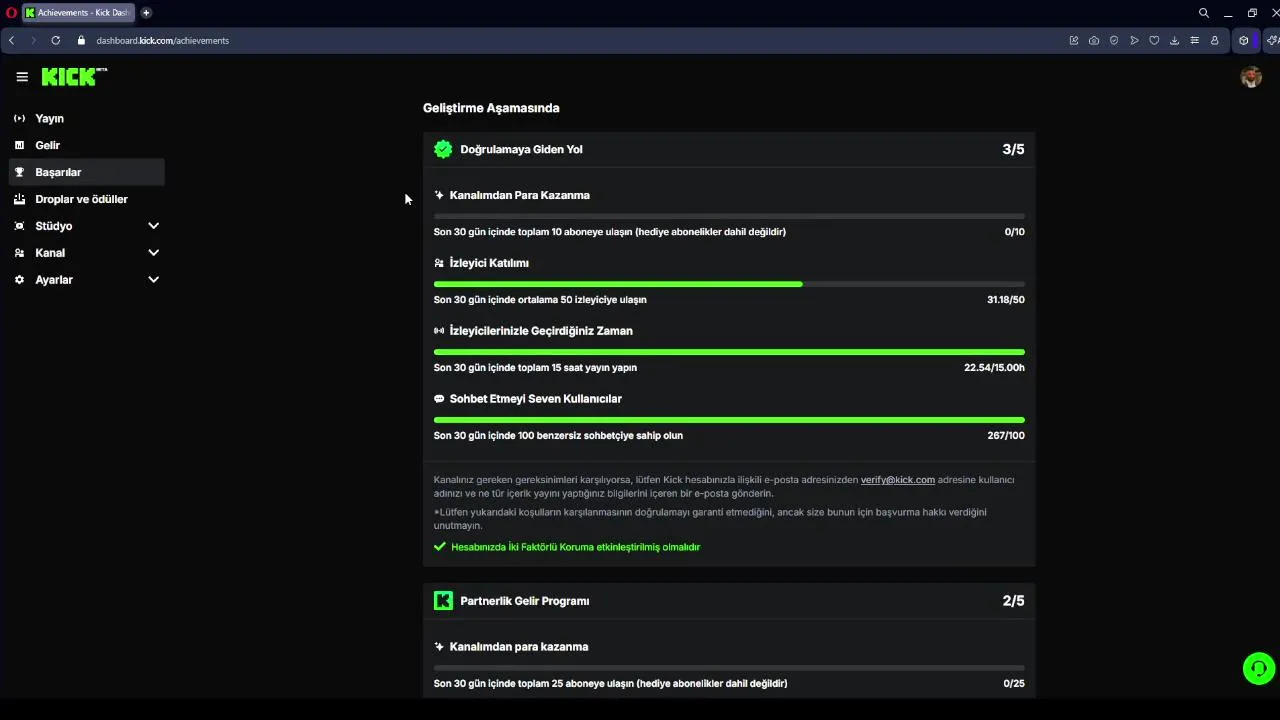Open the browser downloads icon
The image size is (1280, 720).
click(1174, 41)
